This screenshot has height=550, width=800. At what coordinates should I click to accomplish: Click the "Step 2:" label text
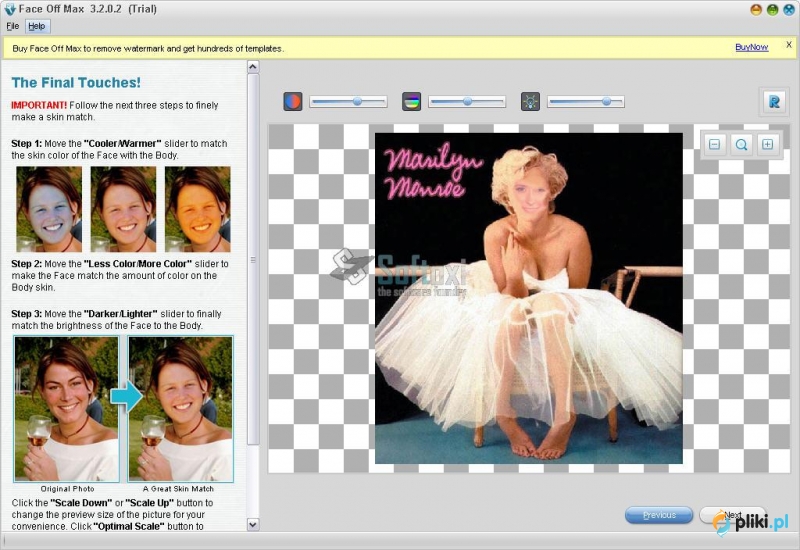[27, 264]
